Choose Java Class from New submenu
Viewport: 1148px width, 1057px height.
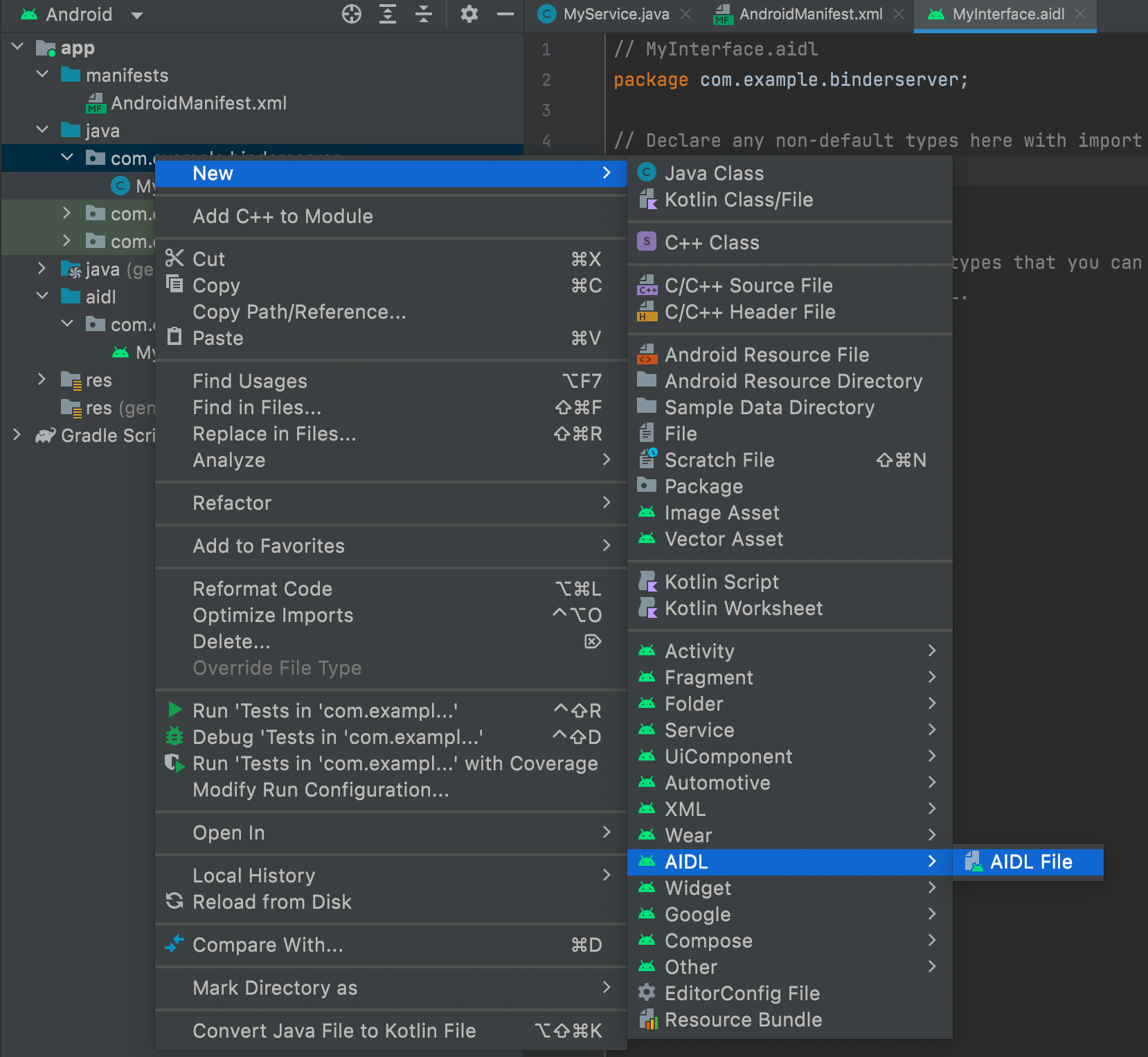pos(790,173)
